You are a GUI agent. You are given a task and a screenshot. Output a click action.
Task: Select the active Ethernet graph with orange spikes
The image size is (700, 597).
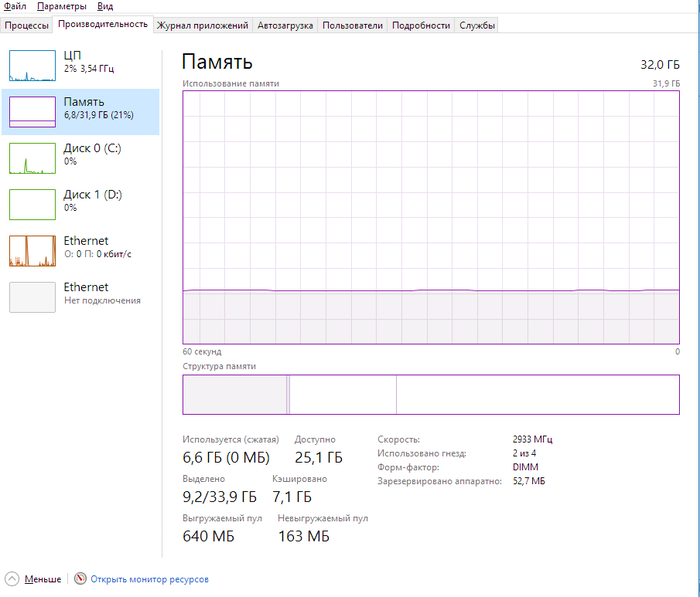(x=32, y=251)
